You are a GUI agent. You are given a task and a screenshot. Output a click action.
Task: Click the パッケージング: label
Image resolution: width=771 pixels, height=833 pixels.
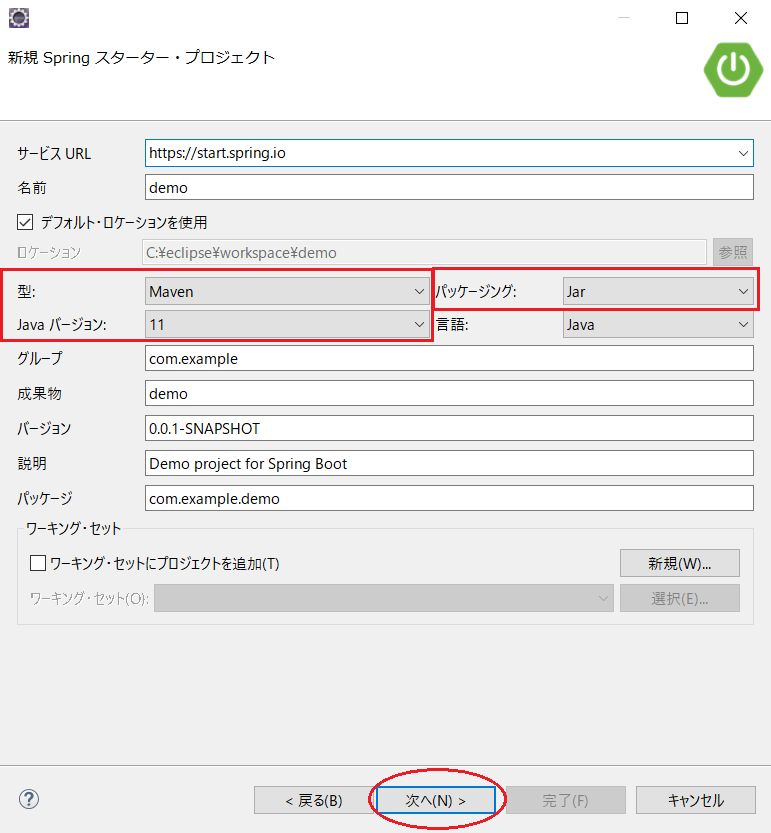click(476, 291)
